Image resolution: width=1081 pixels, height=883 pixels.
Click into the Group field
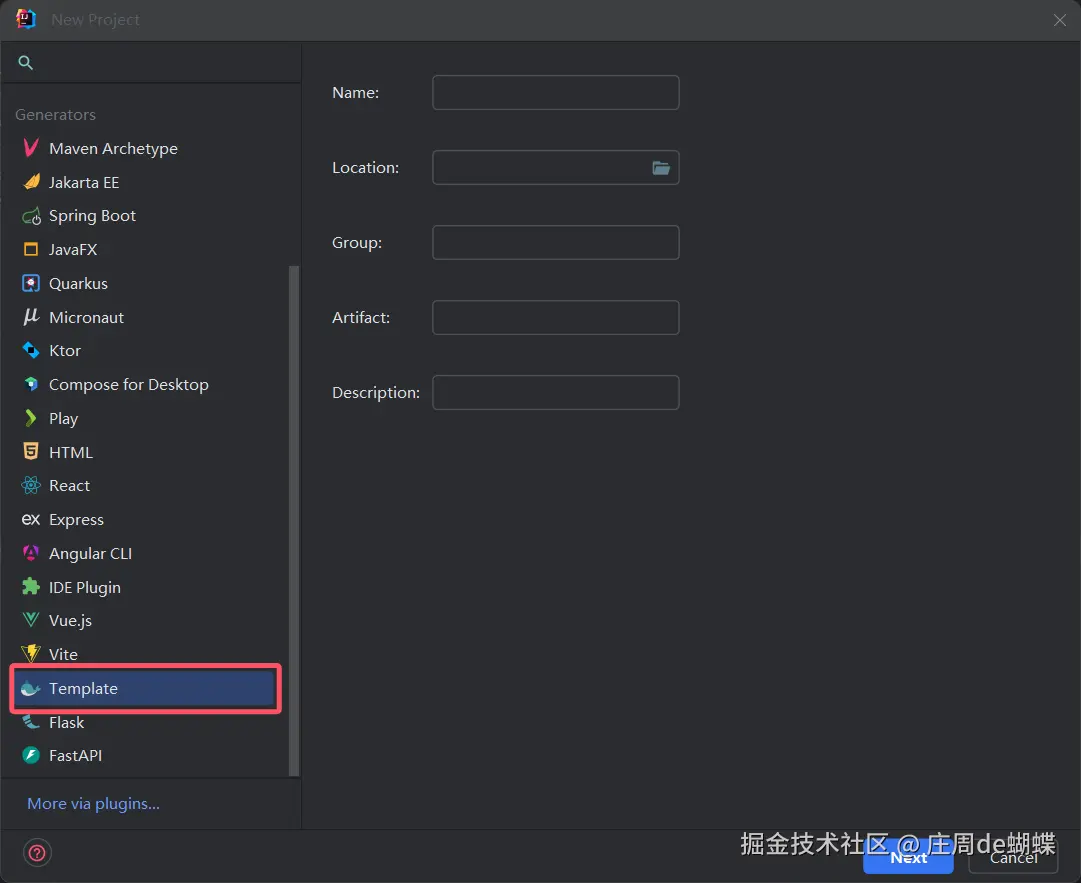click(556, 243)
